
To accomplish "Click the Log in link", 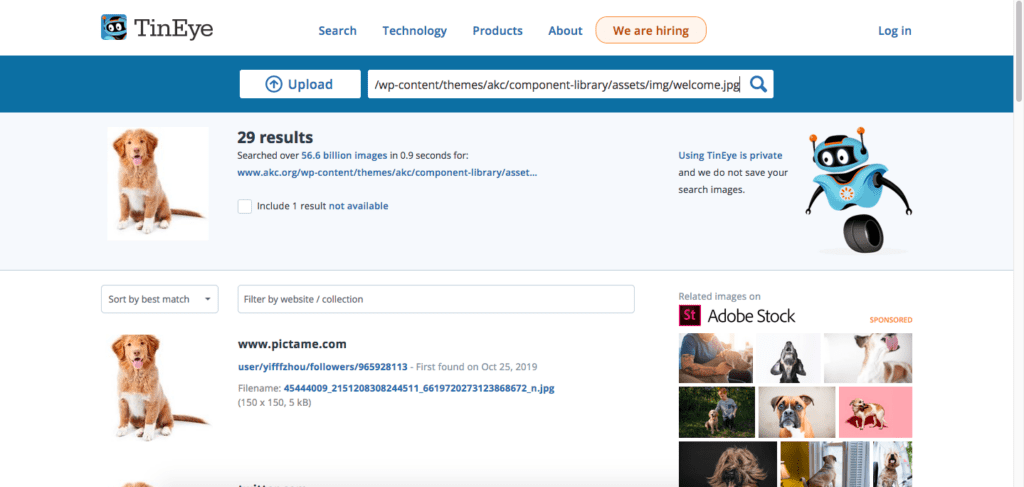I will pos(895,31).
